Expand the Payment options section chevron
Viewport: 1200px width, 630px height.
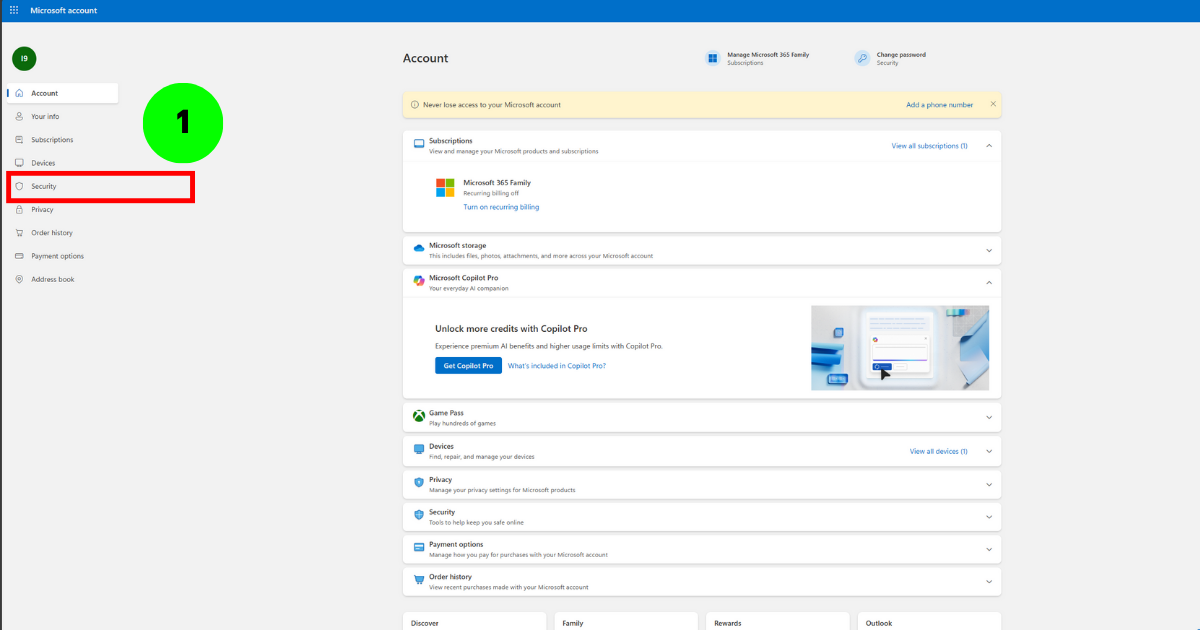pyautogui.click(x=989, y=549)
